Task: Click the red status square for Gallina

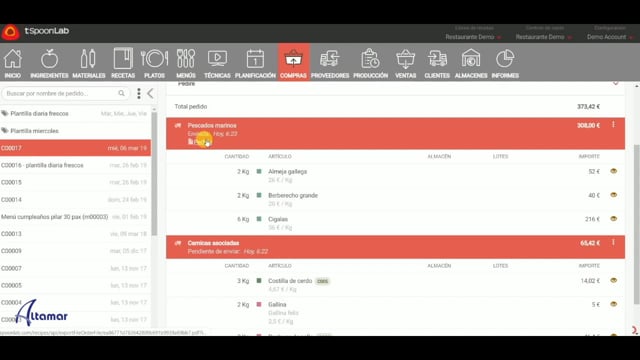Action: tap(259, 304)
